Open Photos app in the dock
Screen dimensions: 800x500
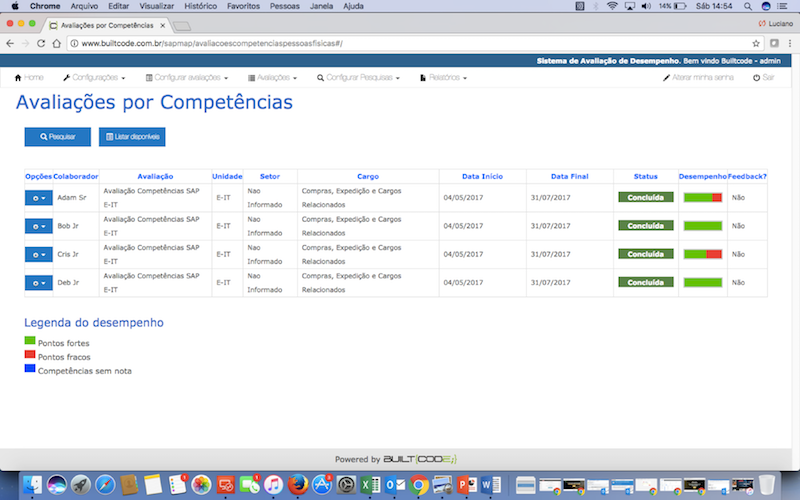202,485
